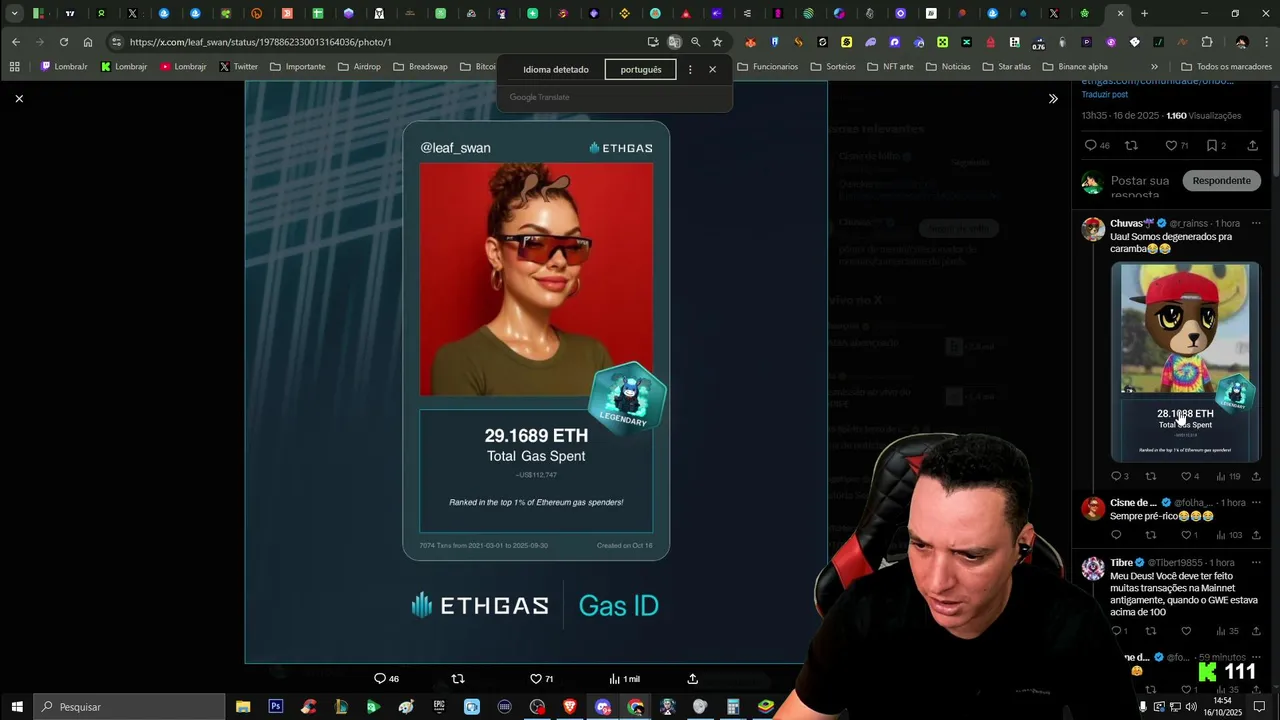The image size is (1280, 720).
Task: Open the ETHGAS gas ID card image
Action: point(536,371)
